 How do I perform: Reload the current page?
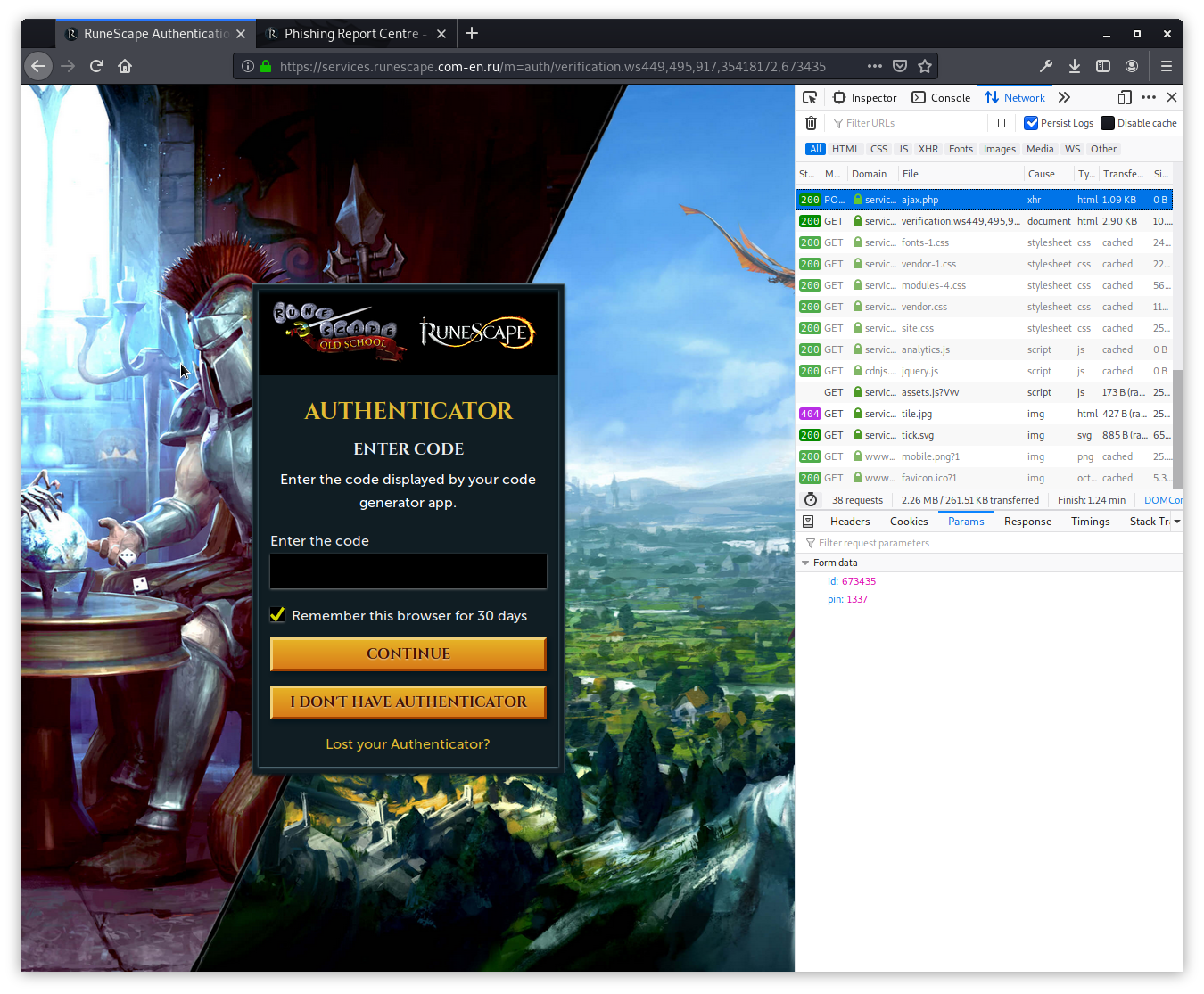pos(96,66)
